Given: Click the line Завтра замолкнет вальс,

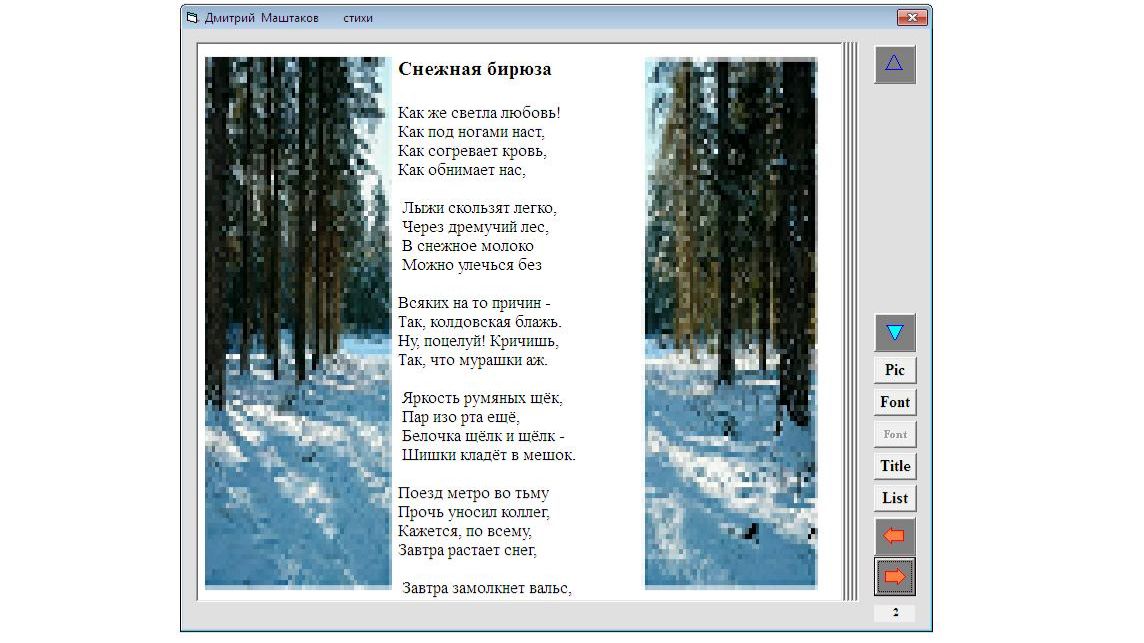Looking at the screenshot, I should pyautogui.click(x=487, y=588).
